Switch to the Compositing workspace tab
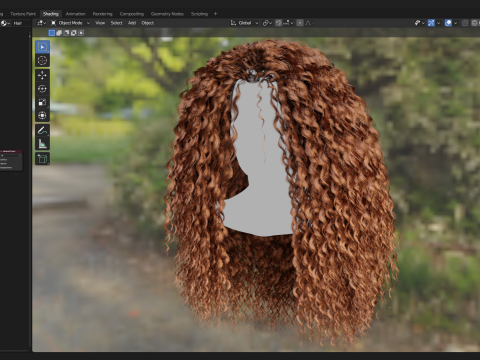Viewport: 480px width, 360px height. coord(132,14)
